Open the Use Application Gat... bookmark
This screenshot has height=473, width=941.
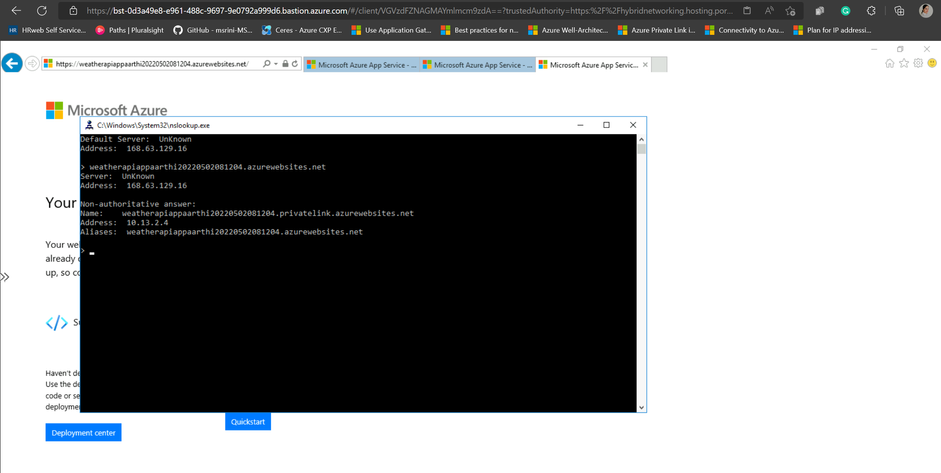[x=392, y=30]
